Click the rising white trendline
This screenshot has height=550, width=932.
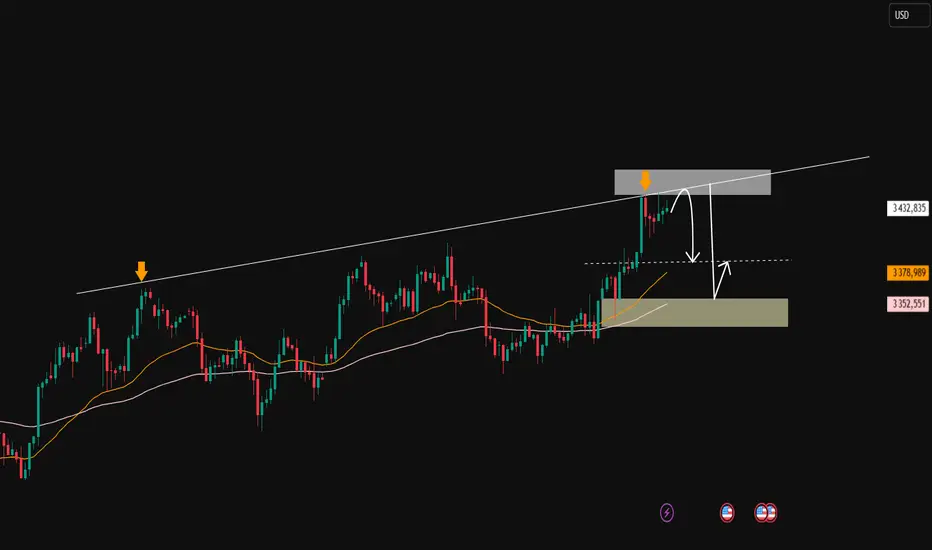pyautogui.click(x=473, y=225)
